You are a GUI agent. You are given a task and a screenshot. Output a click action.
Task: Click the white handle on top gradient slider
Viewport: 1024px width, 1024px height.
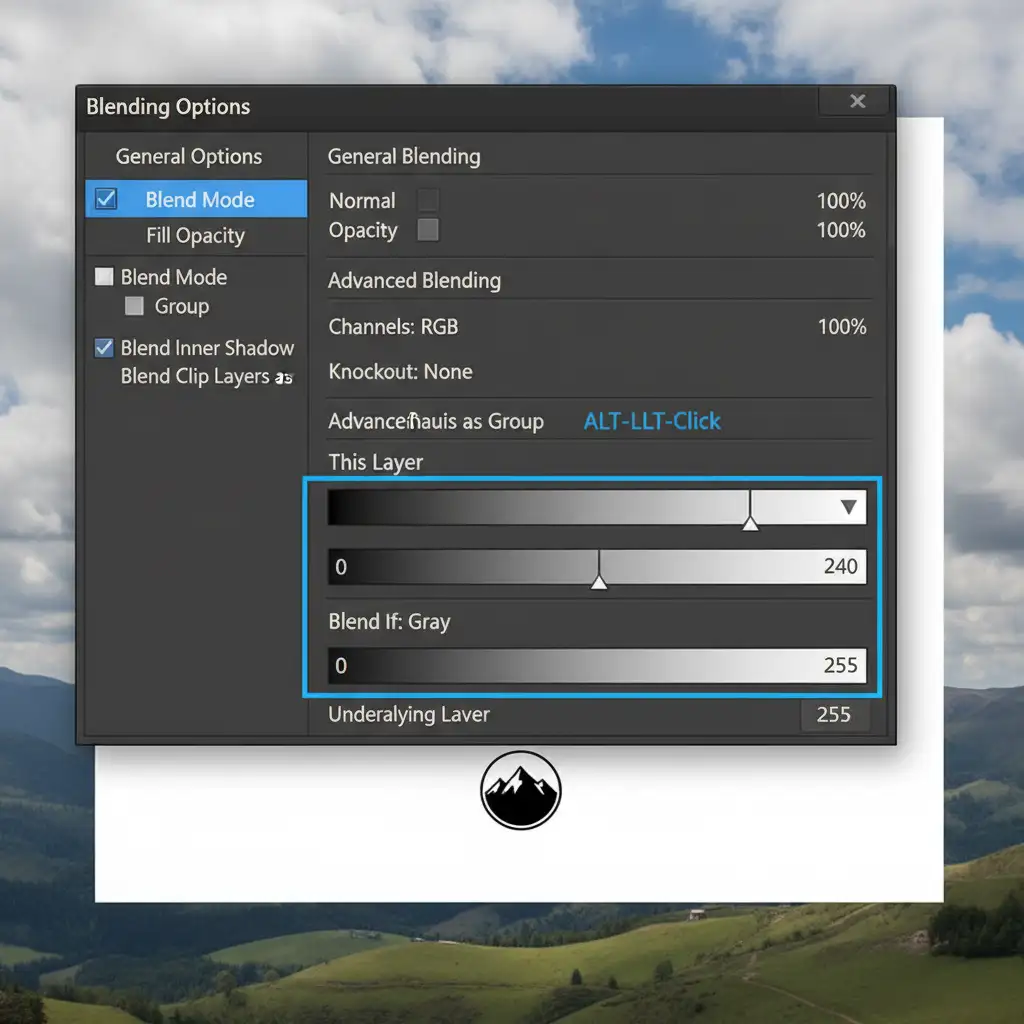[x=750, y=521]
